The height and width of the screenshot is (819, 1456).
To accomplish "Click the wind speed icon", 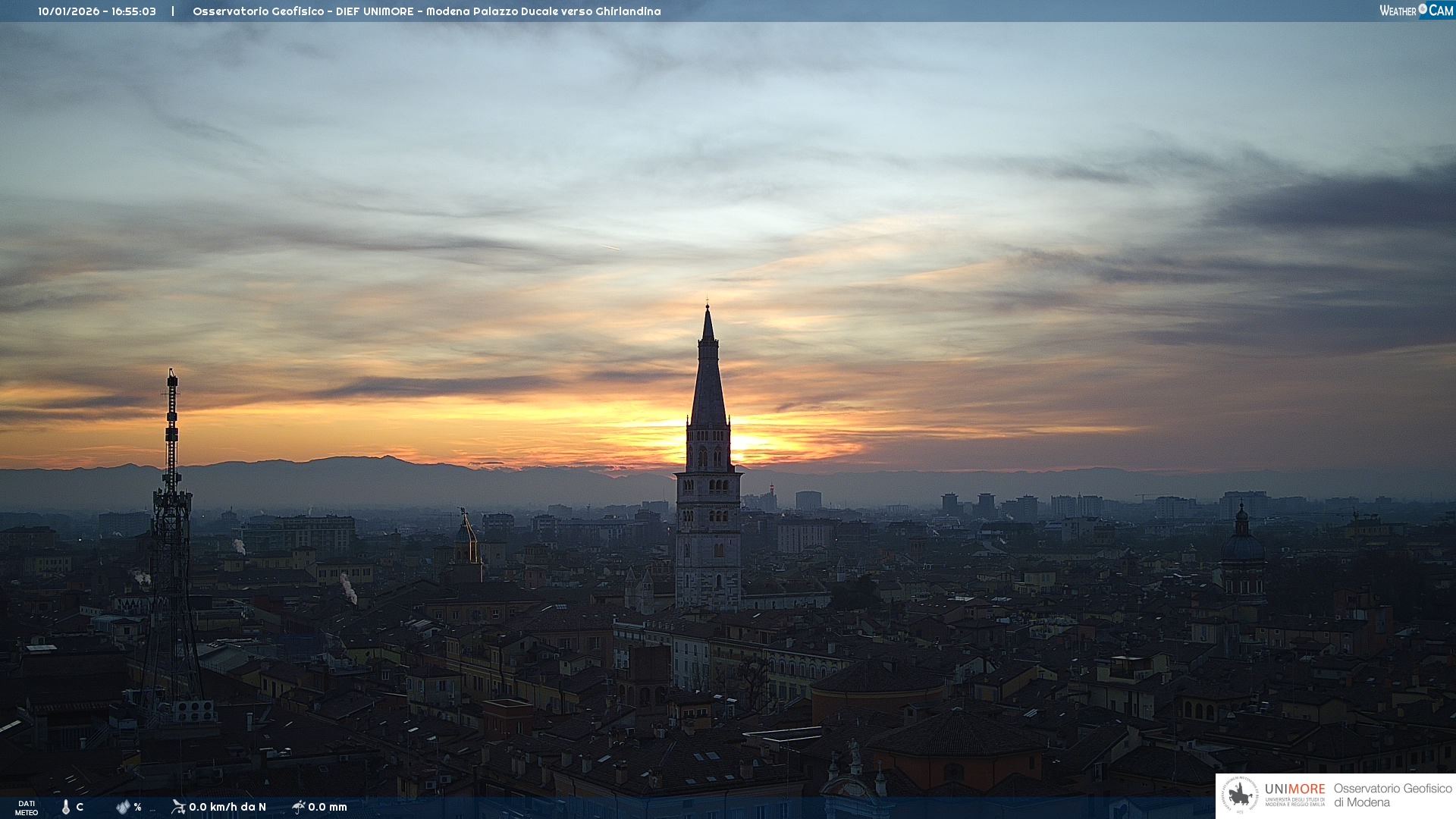I will 178,807.
